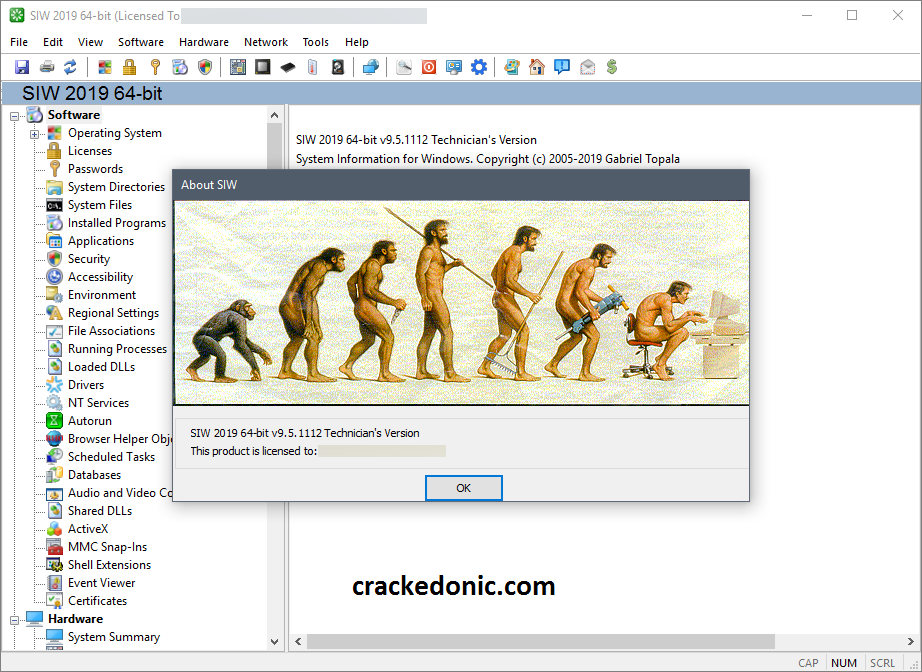Image resolution: width=922 pixels, height=672 pixels.
Task: Open the Software menu
Action: click(141, 42)
